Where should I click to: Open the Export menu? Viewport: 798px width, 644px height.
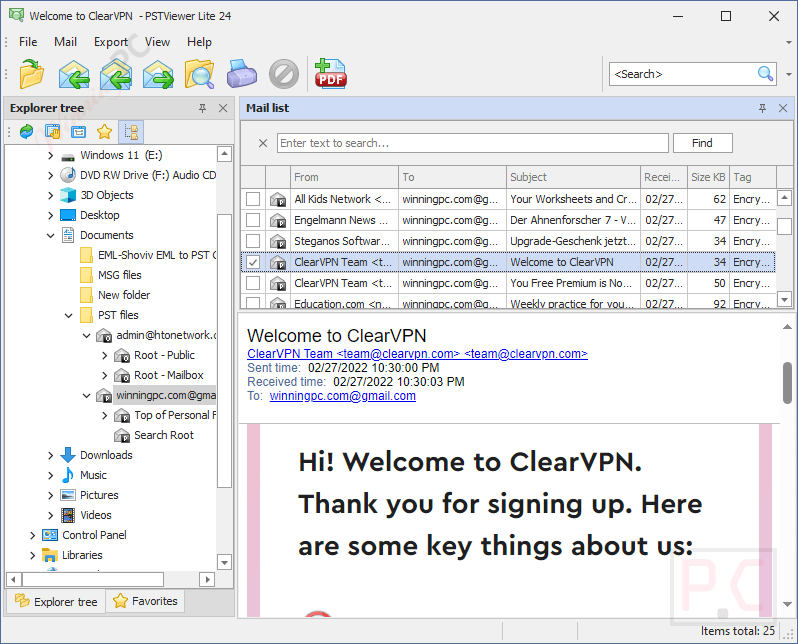(110, 42)
